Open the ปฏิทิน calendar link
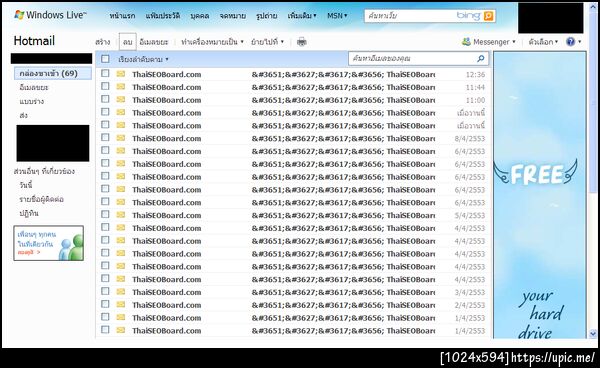This screenshot has width=600, height=368. 29,213
